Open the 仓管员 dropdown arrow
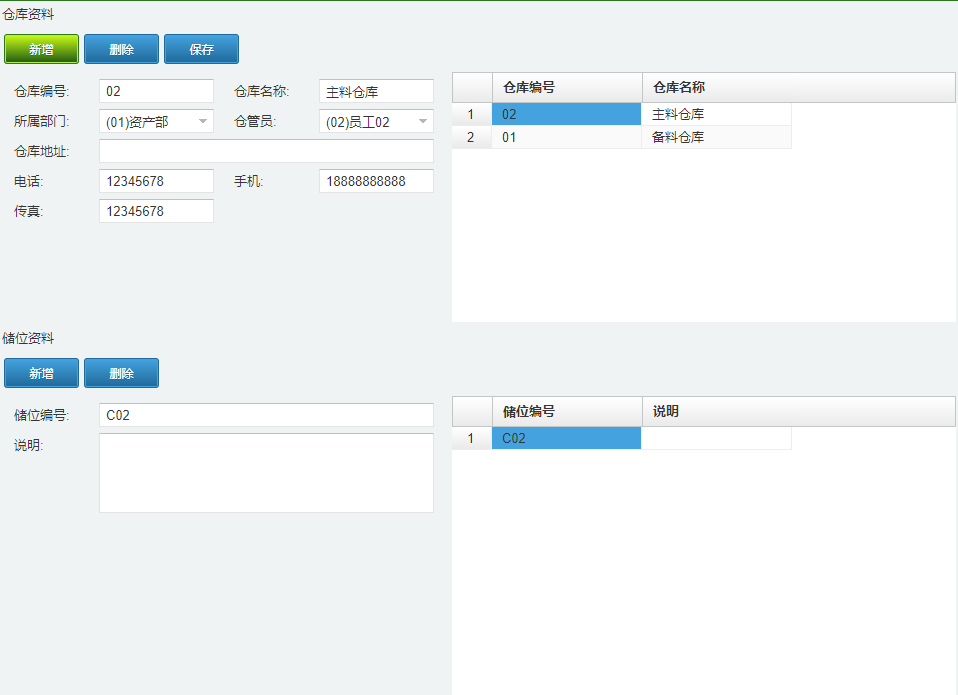This screenshot has height=695, width=958. [423, 122]
